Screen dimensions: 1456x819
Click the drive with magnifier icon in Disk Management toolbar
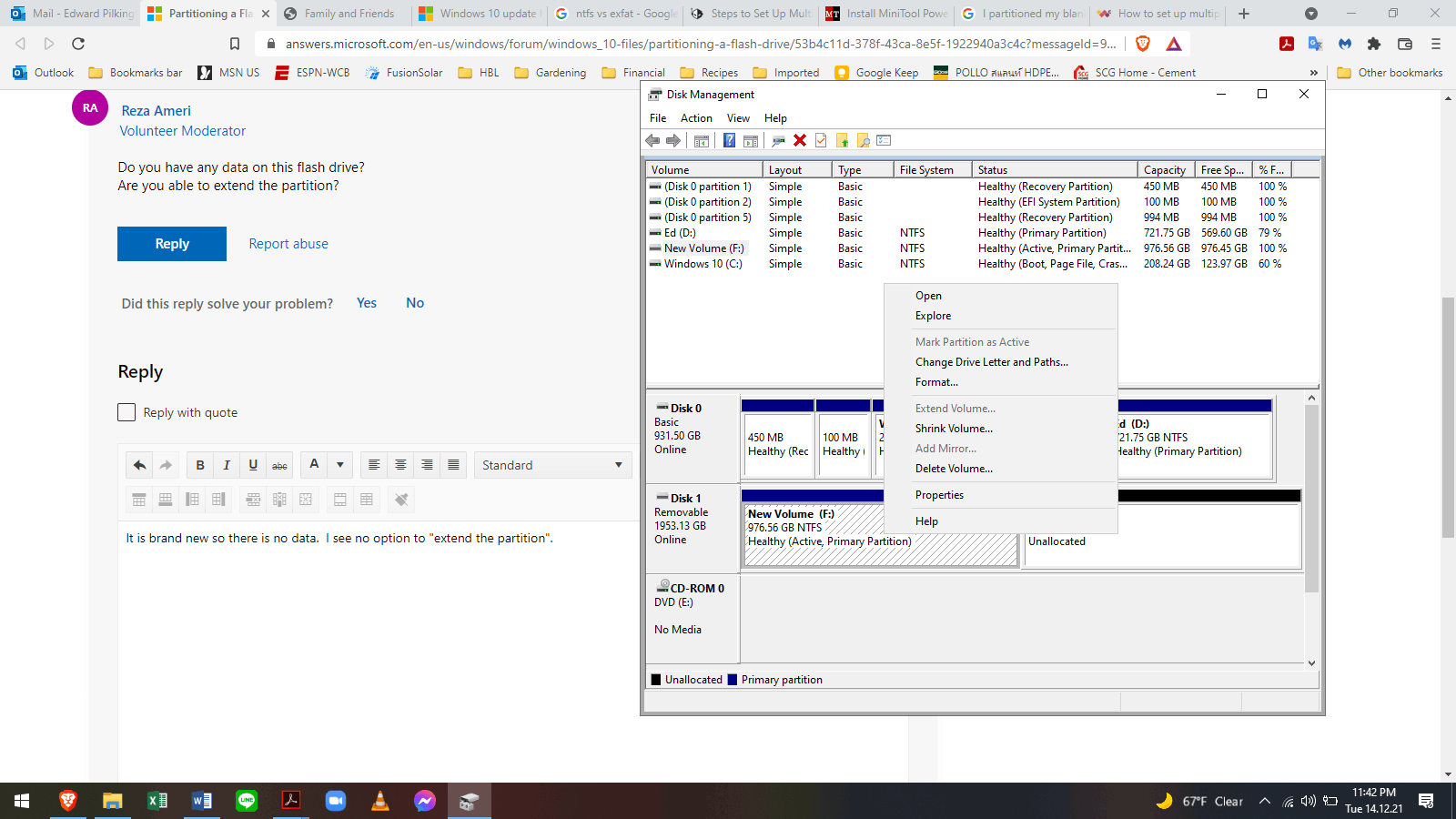pyautogui.click(x=778, y=140)
